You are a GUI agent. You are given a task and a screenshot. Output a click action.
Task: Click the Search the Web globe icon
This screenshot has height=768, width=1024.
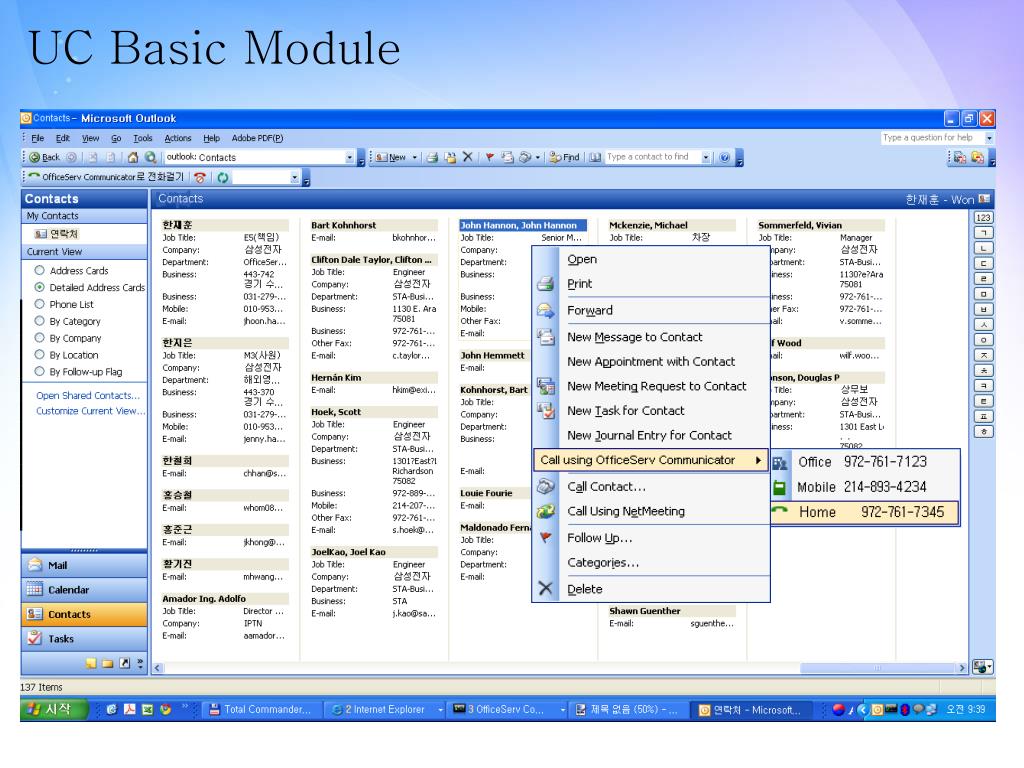coord(150,157)
